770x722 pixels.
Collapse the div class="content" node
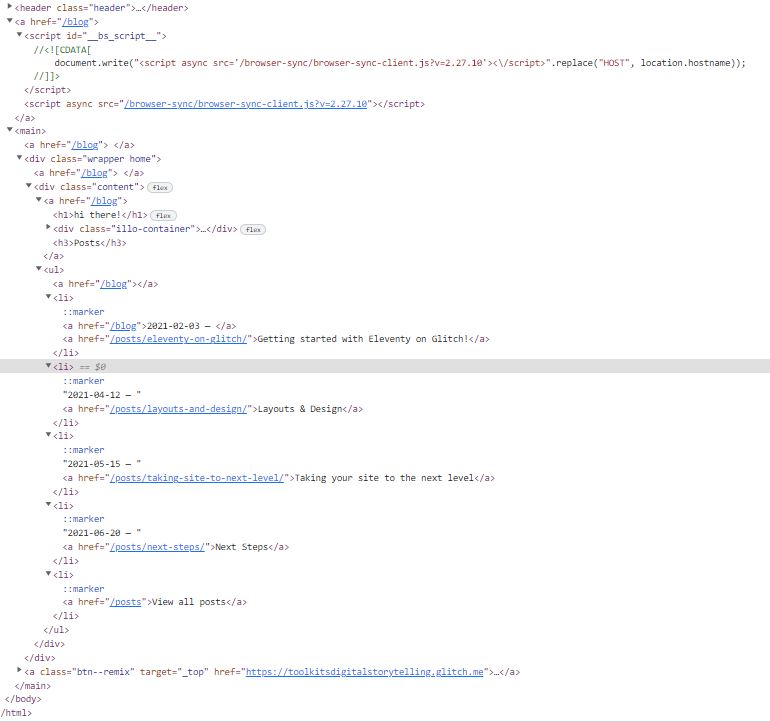[x=29, y=186]
